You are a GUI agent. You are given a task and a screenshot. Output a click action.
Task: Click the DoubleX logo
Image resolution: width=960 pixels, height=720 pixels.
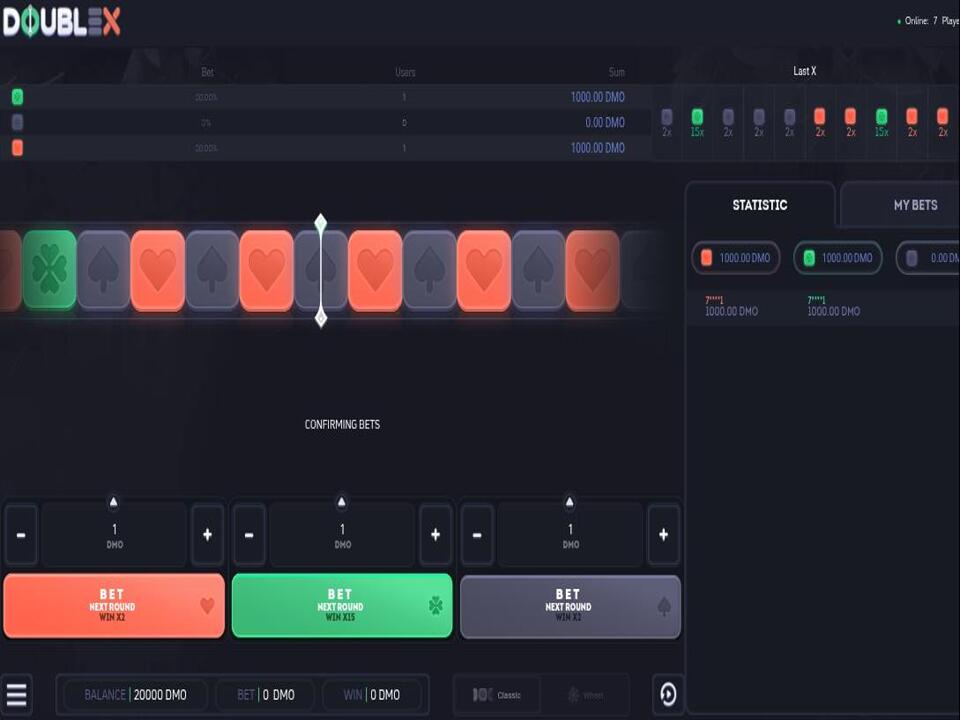[x=62, y=21]
